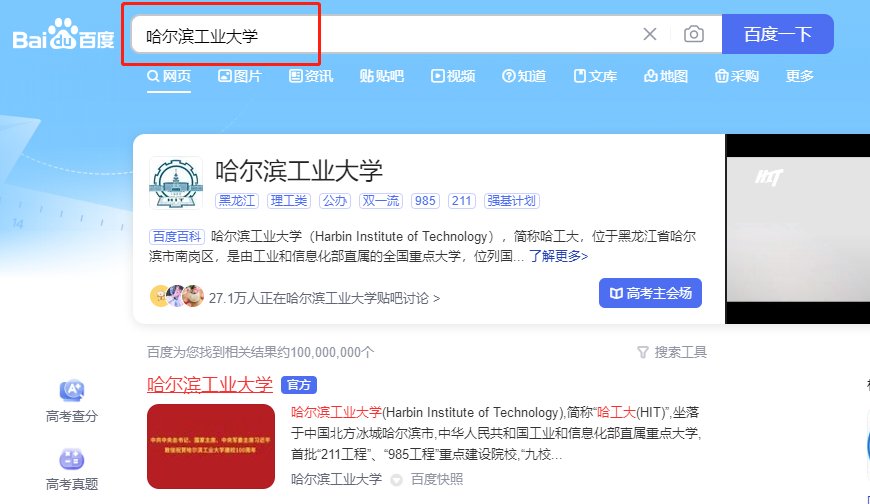The height and width of the screenshot is (504, 870).
Task: Open 搜索工具 filter
Action: [672, 352]
